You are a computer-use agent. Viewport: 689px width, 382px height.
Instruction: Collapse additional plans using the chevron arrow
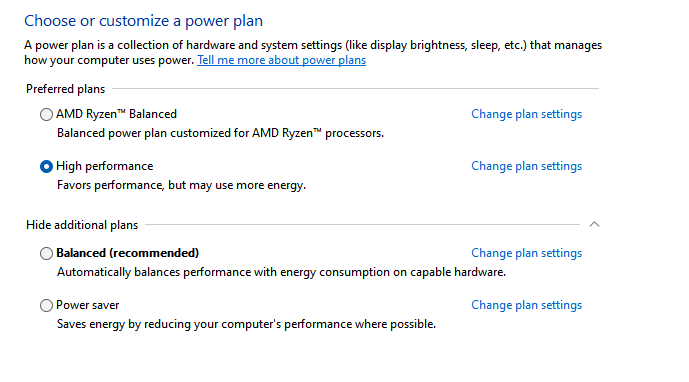pyautogui.click(x=594, y=225)
